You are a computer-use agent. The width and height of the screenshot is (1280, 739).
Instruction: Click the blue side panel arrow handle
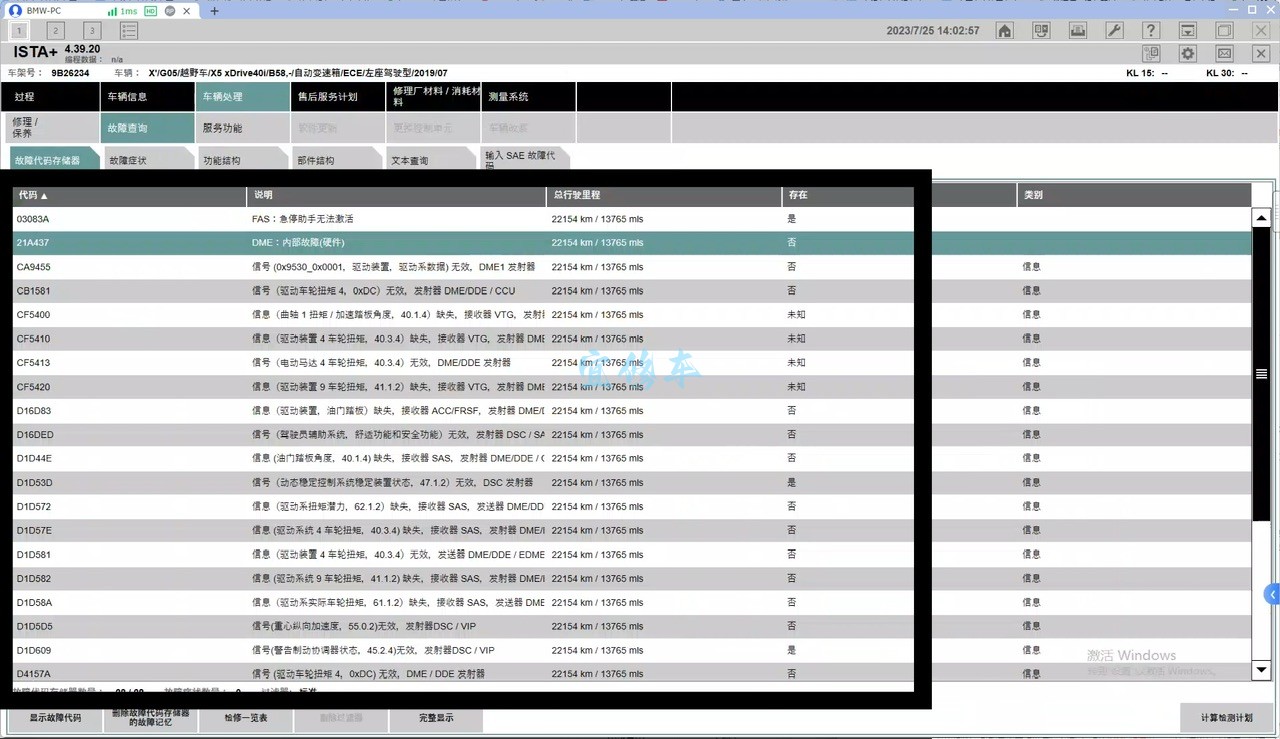1273,595
